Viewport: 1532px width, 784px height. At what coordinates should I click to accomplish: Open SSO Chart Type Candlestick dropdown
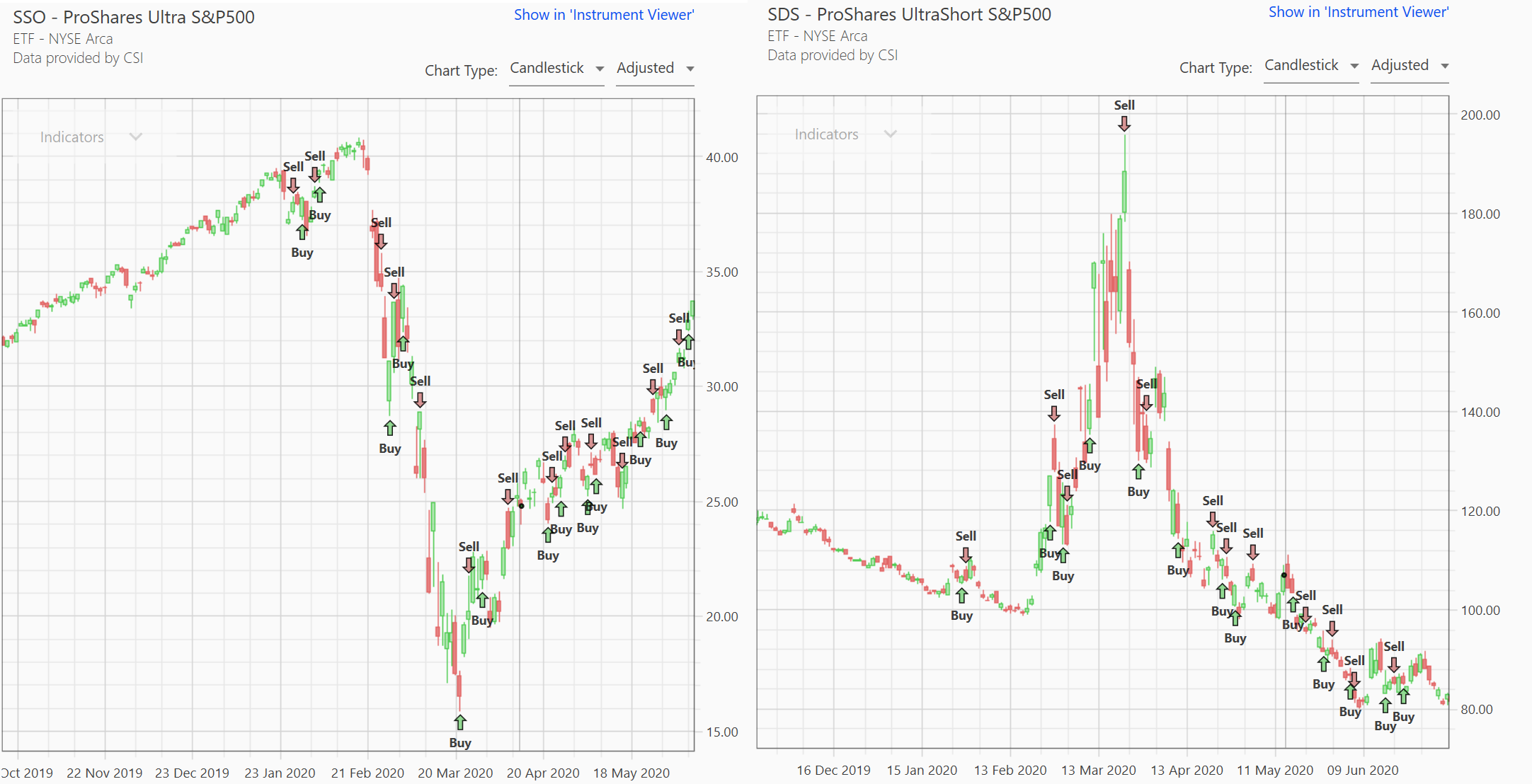point(556,68)
